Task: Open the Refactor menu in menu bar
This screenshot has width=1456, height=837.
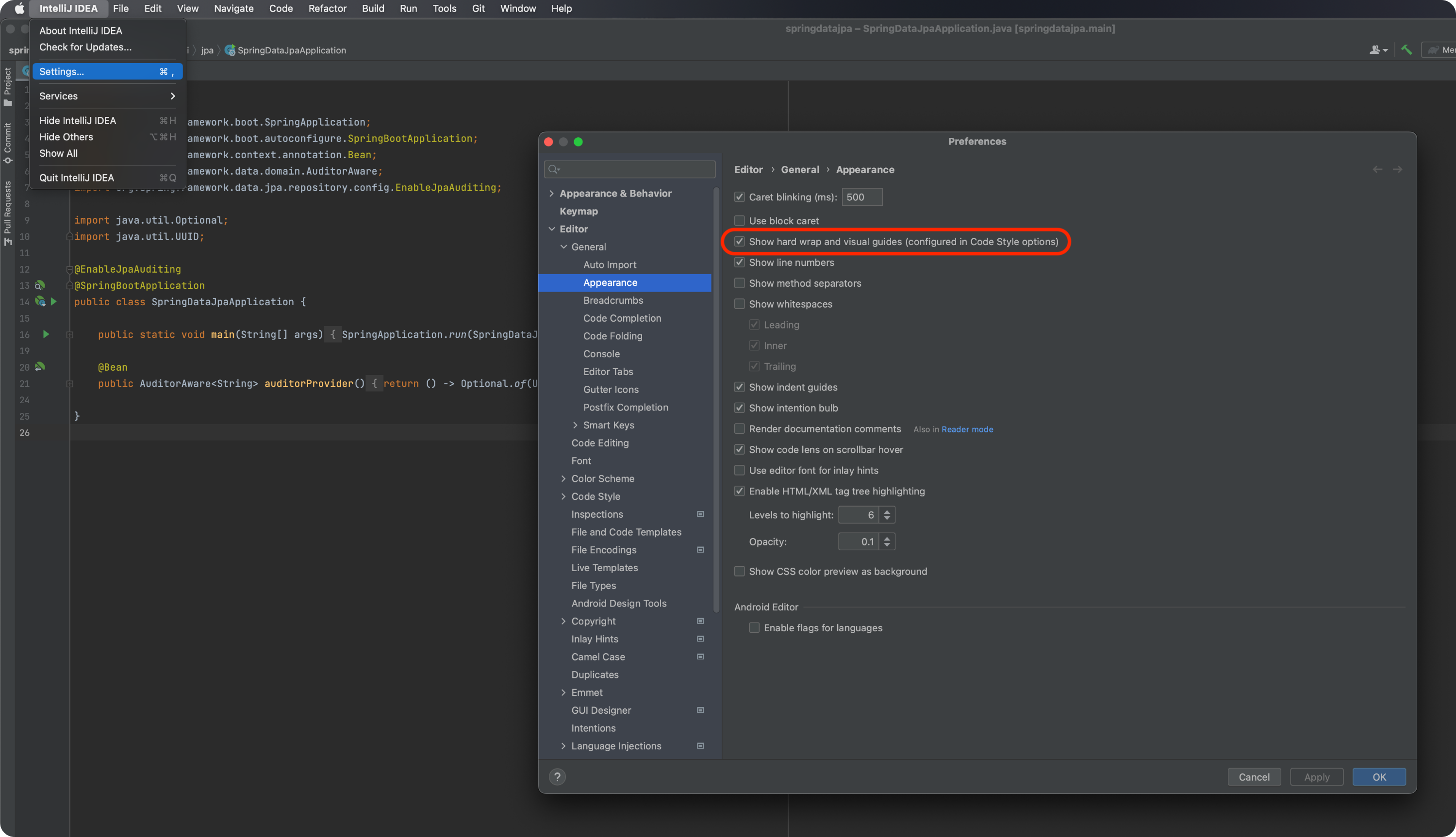Action: click(327, 9)
